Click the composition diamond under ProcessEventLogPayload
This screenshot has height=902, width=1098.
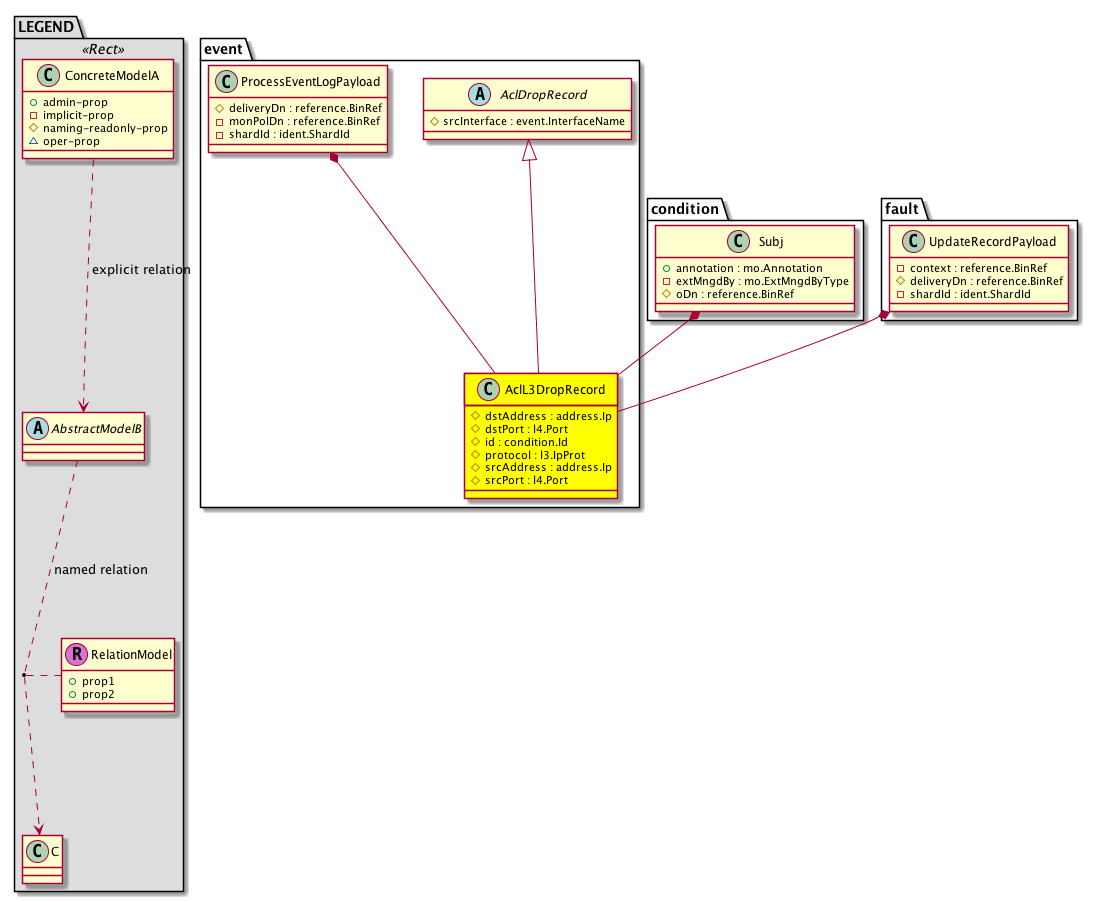[x=335, y=160]
